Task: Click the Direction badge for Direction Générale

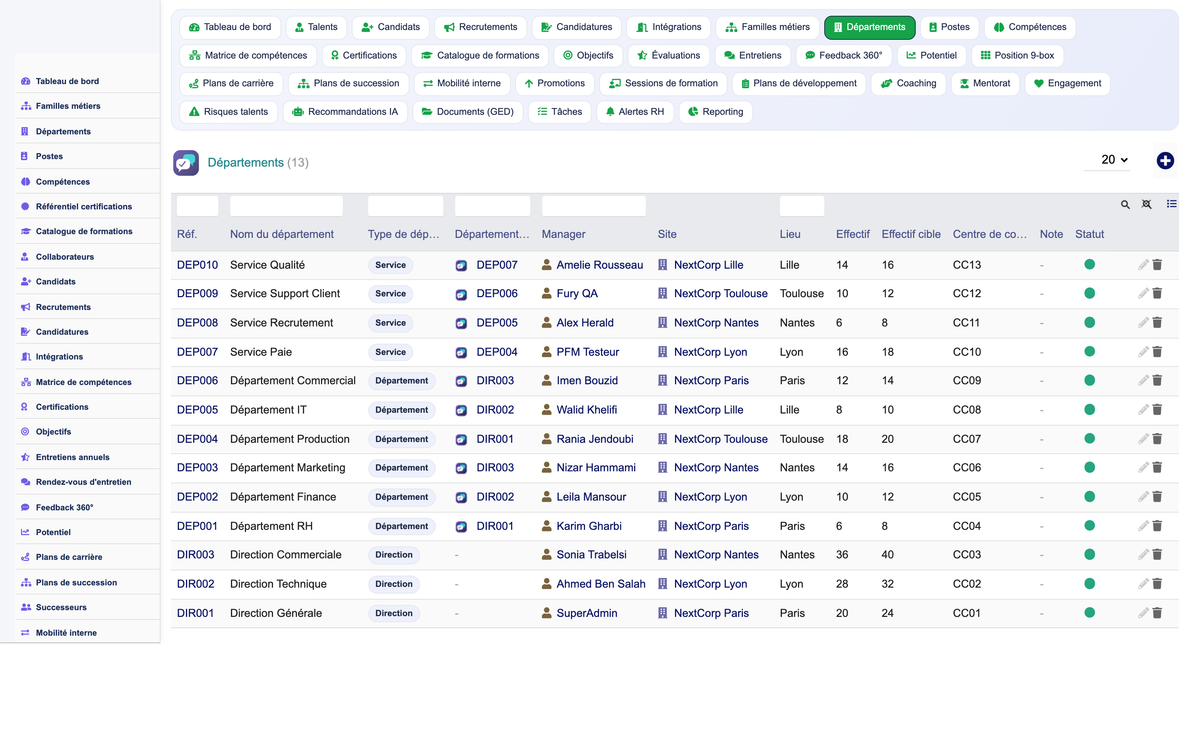Action: click(x=394, y=613)
